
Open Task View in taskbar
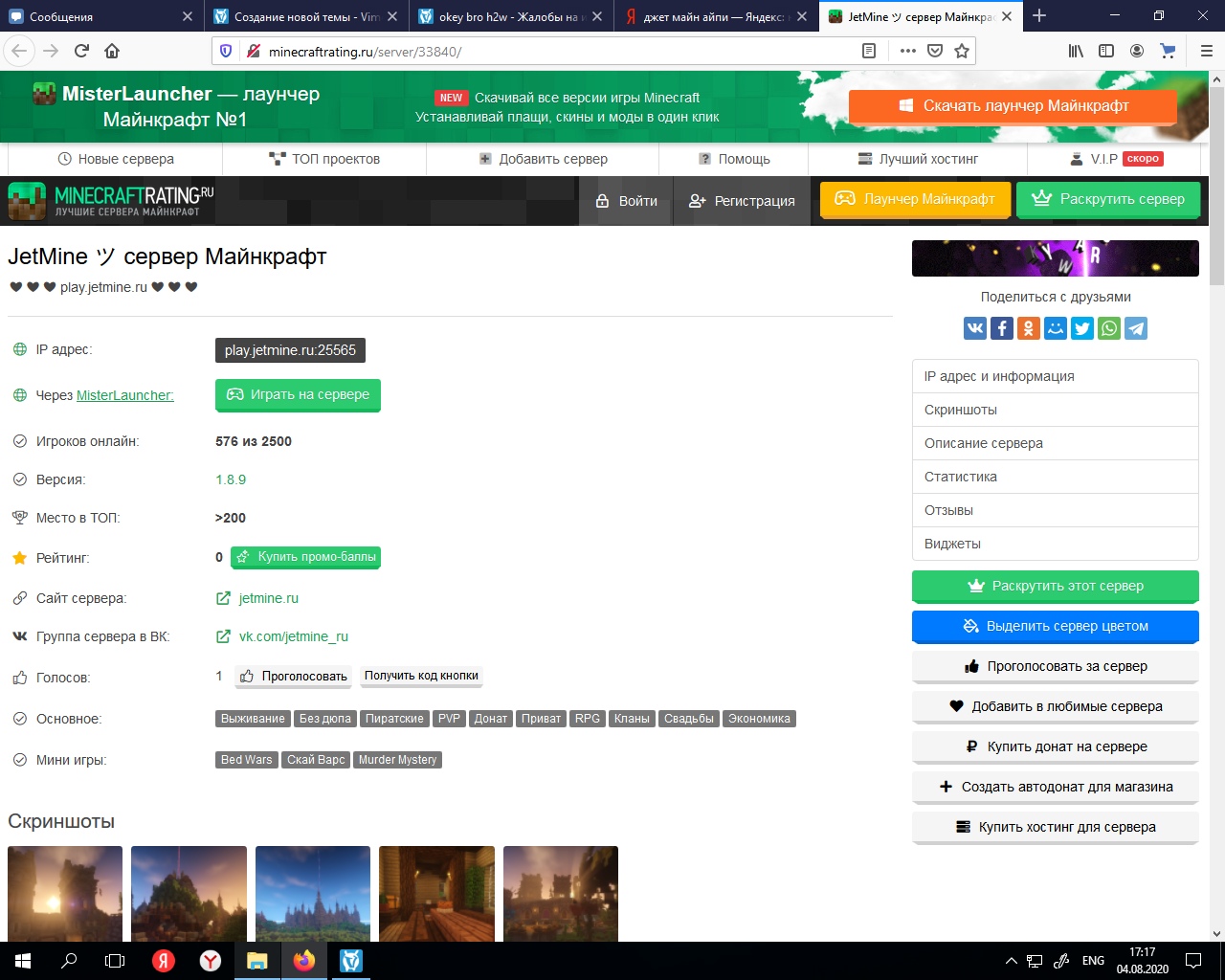coord(115,961)
